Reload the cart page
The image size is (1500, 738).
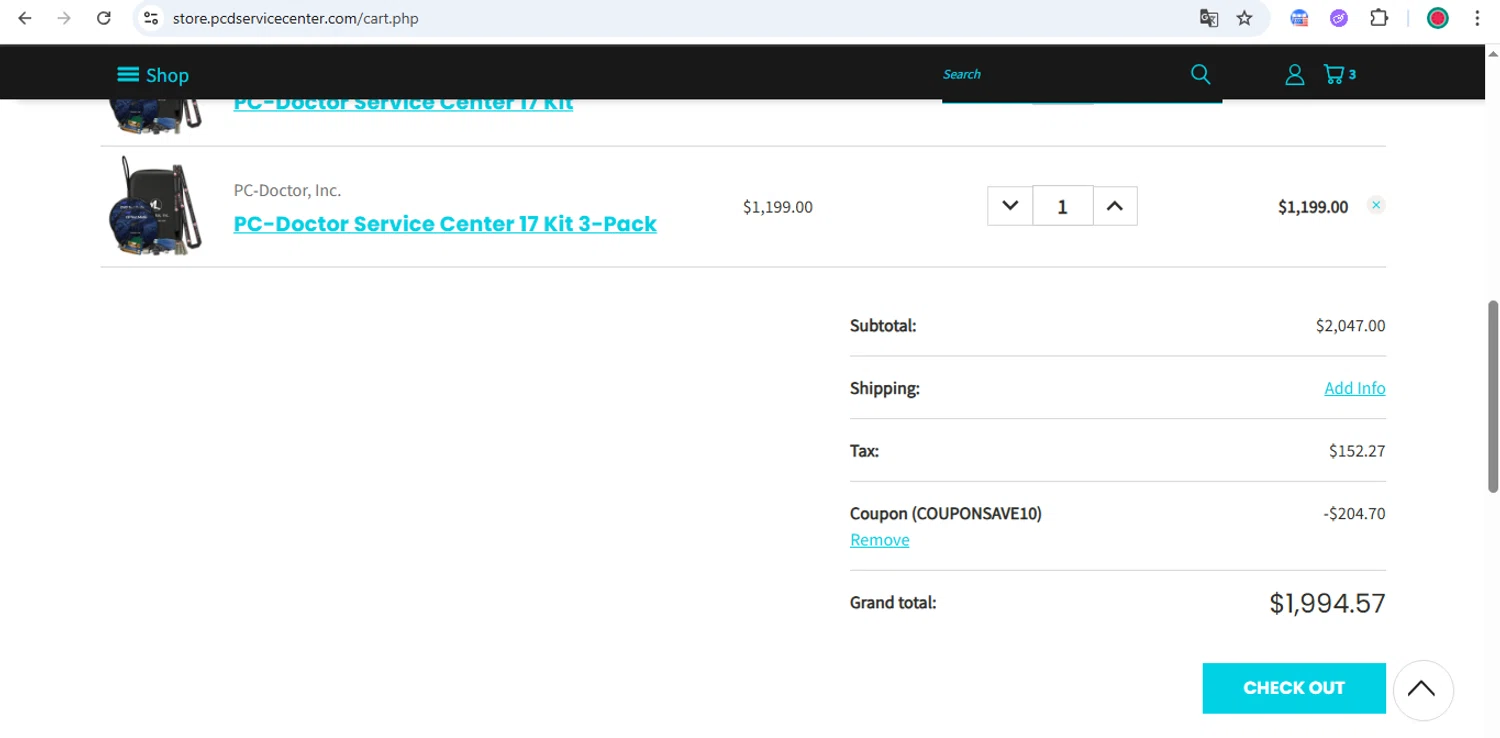point(104,18)
